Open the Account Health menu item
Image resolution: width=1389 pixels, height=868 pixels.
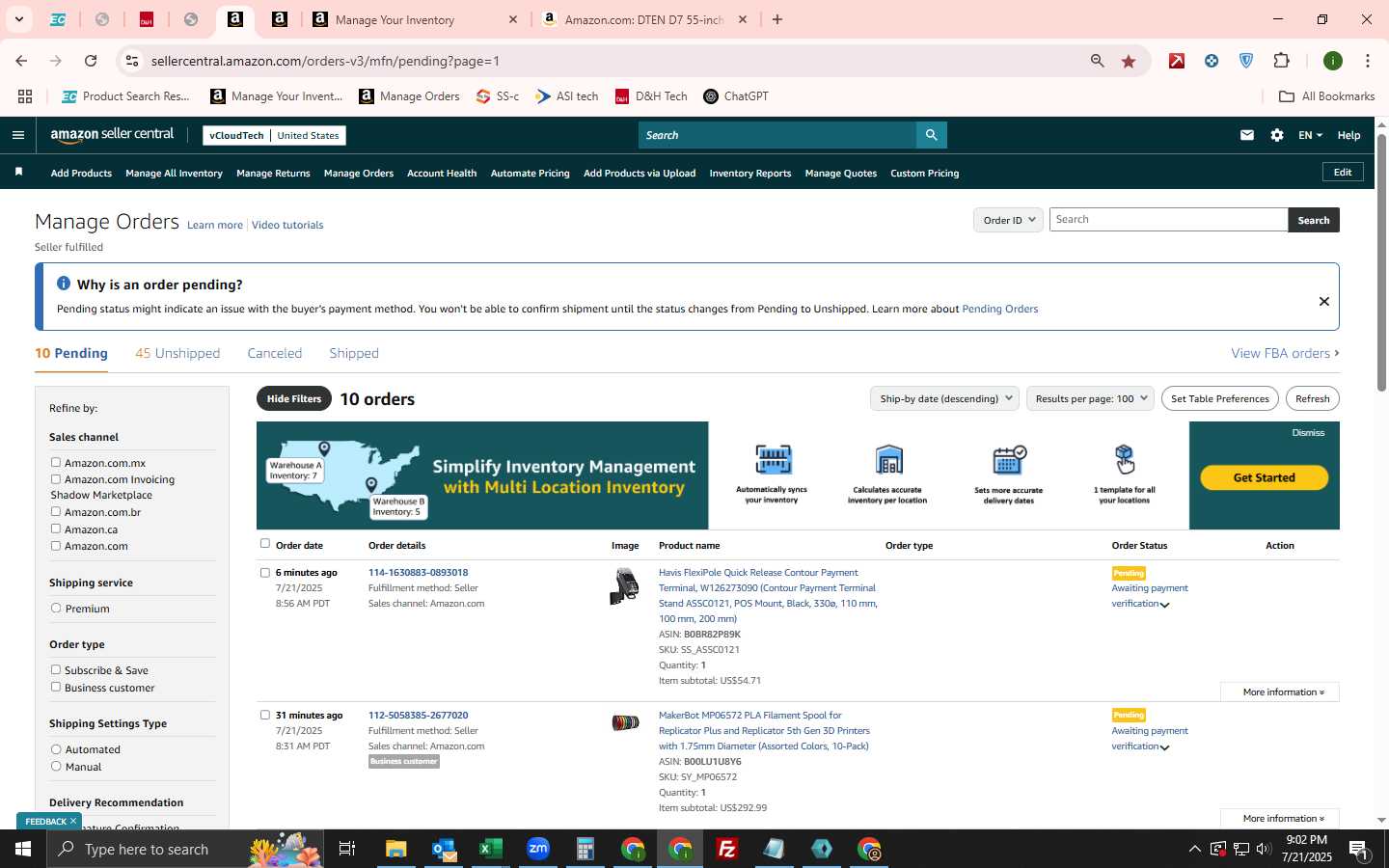pyautogui.click(x=442, y=174)
